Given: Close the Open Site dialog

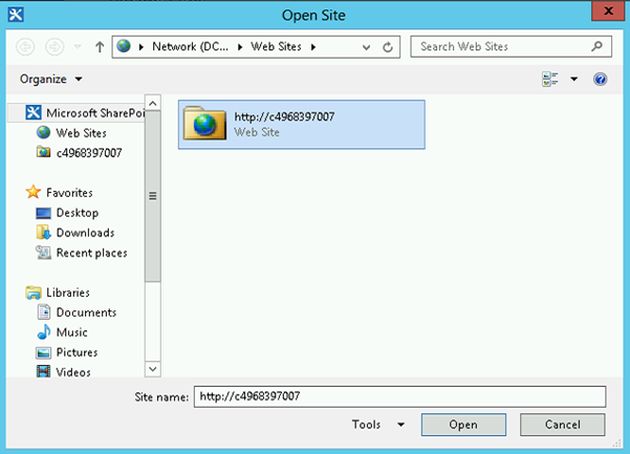Looking at the screenshot, I should (608, 11).
